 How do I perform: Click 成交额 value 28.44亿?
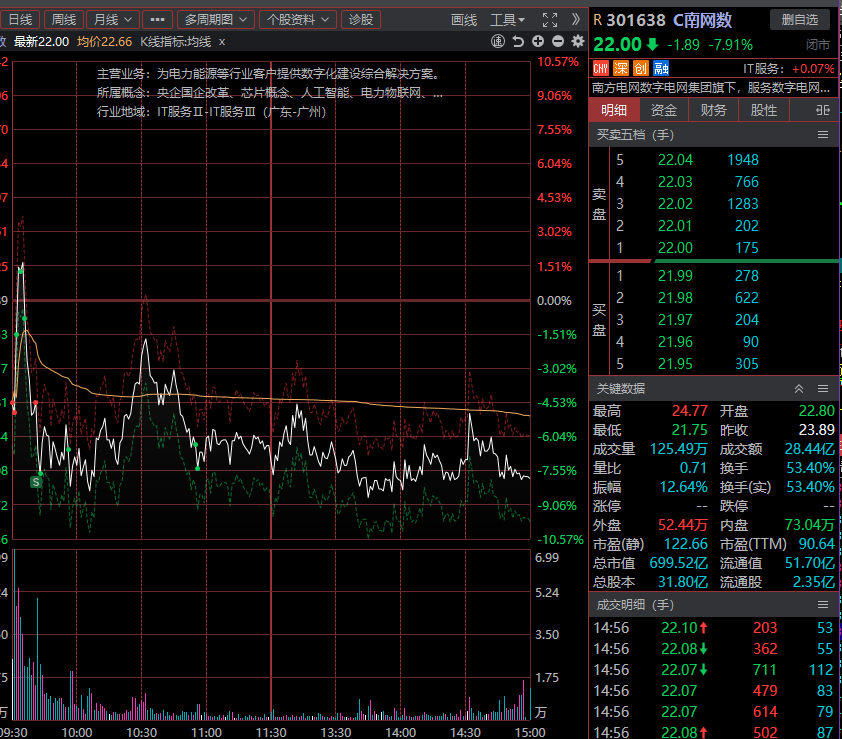pos(809,449)
